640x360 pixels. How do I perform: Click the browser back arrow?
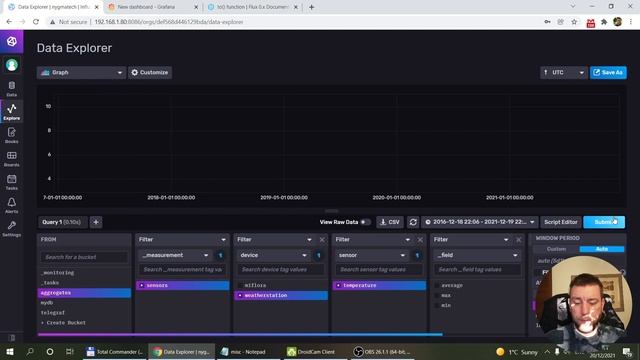click(9, 22)
